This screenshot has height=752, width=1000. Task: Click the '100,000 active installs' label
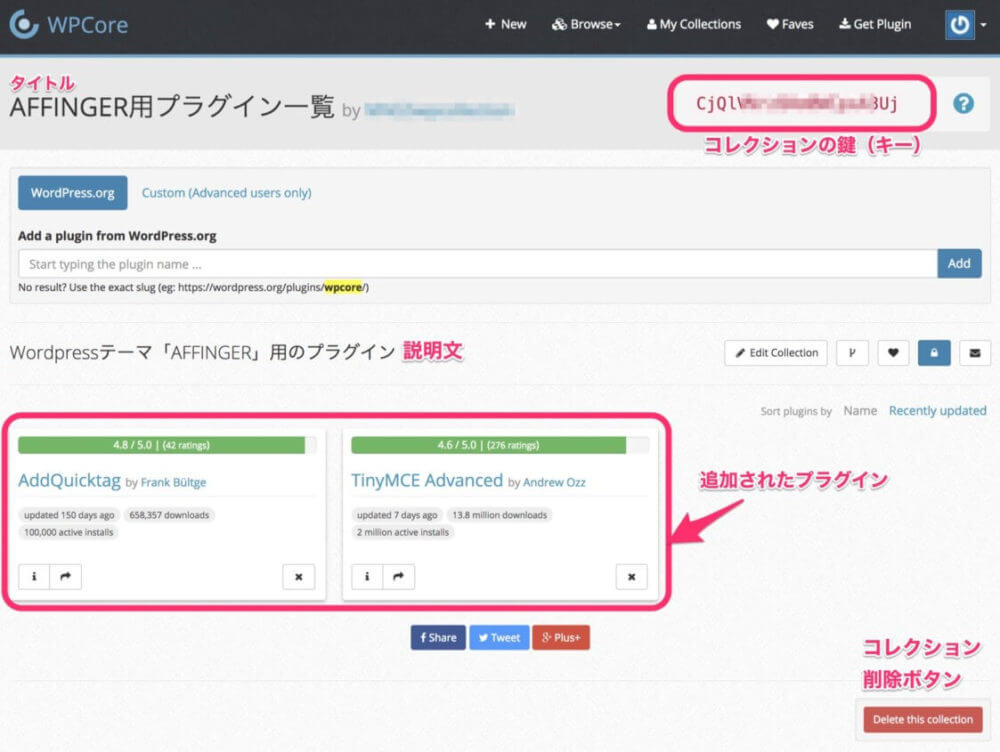tap(69, 532)
